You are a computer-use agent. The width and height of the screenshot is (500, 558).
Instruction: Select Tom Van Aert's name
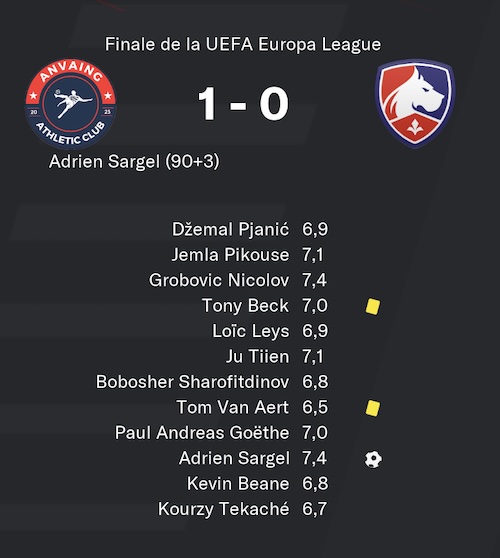(233, 407)
